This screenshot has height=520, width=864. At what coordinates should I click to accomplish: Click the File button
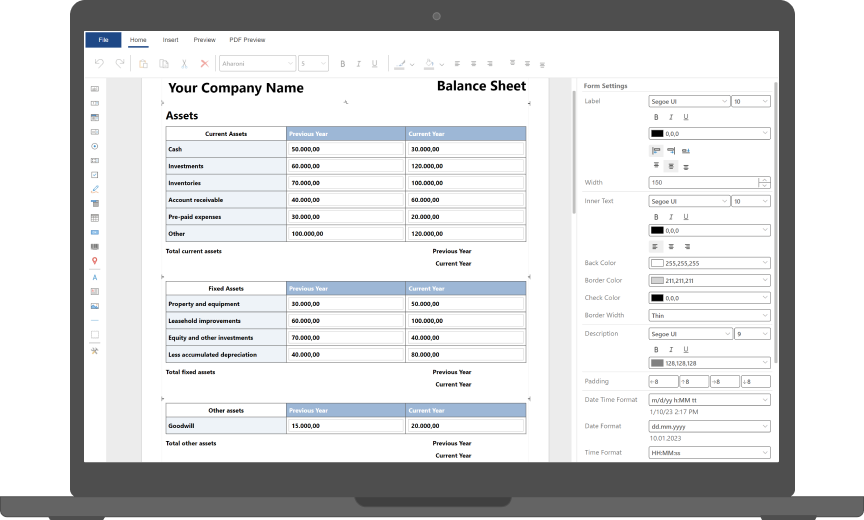pyautogui.click(x=103, y=40)
